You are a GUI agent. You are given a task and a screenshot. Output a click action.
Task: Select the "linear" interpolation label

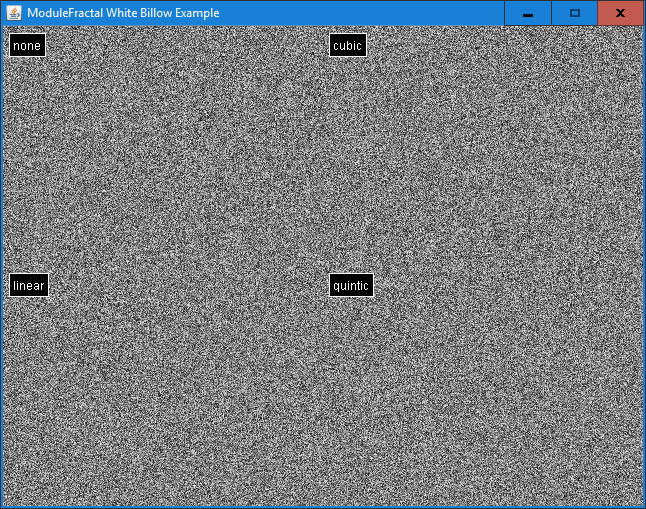click(x=29, y=285)
